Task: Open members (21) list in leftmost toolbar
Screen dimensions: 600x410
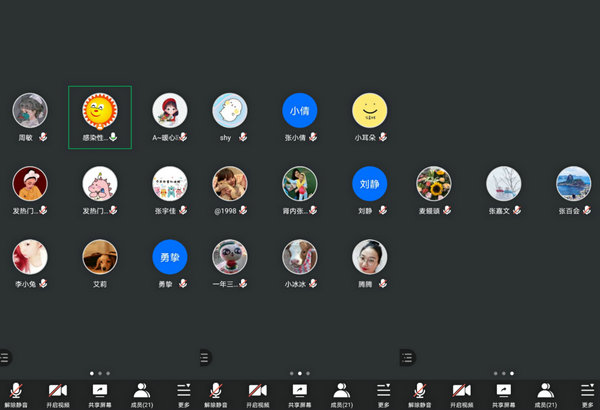Action: point(142,392)
